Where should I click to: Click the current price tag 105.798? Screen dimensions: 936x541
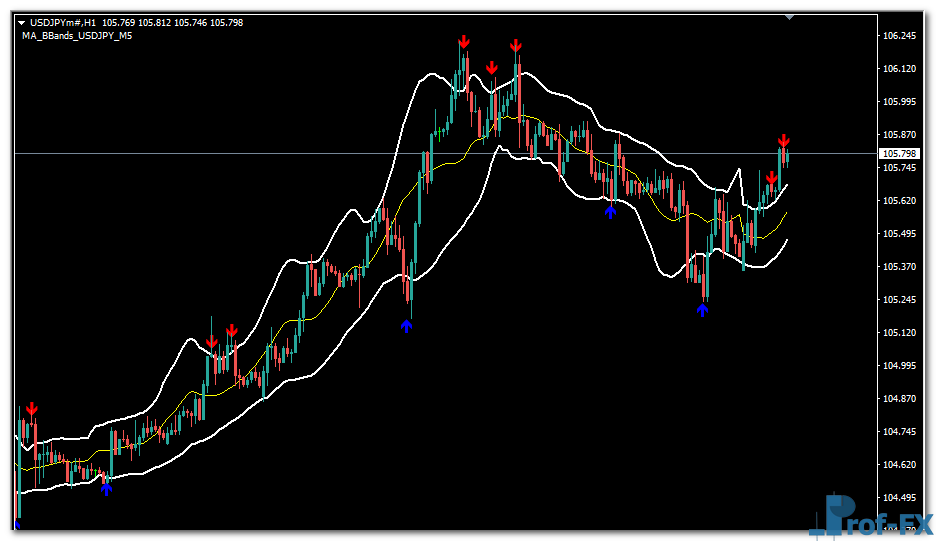coord(897,154)
